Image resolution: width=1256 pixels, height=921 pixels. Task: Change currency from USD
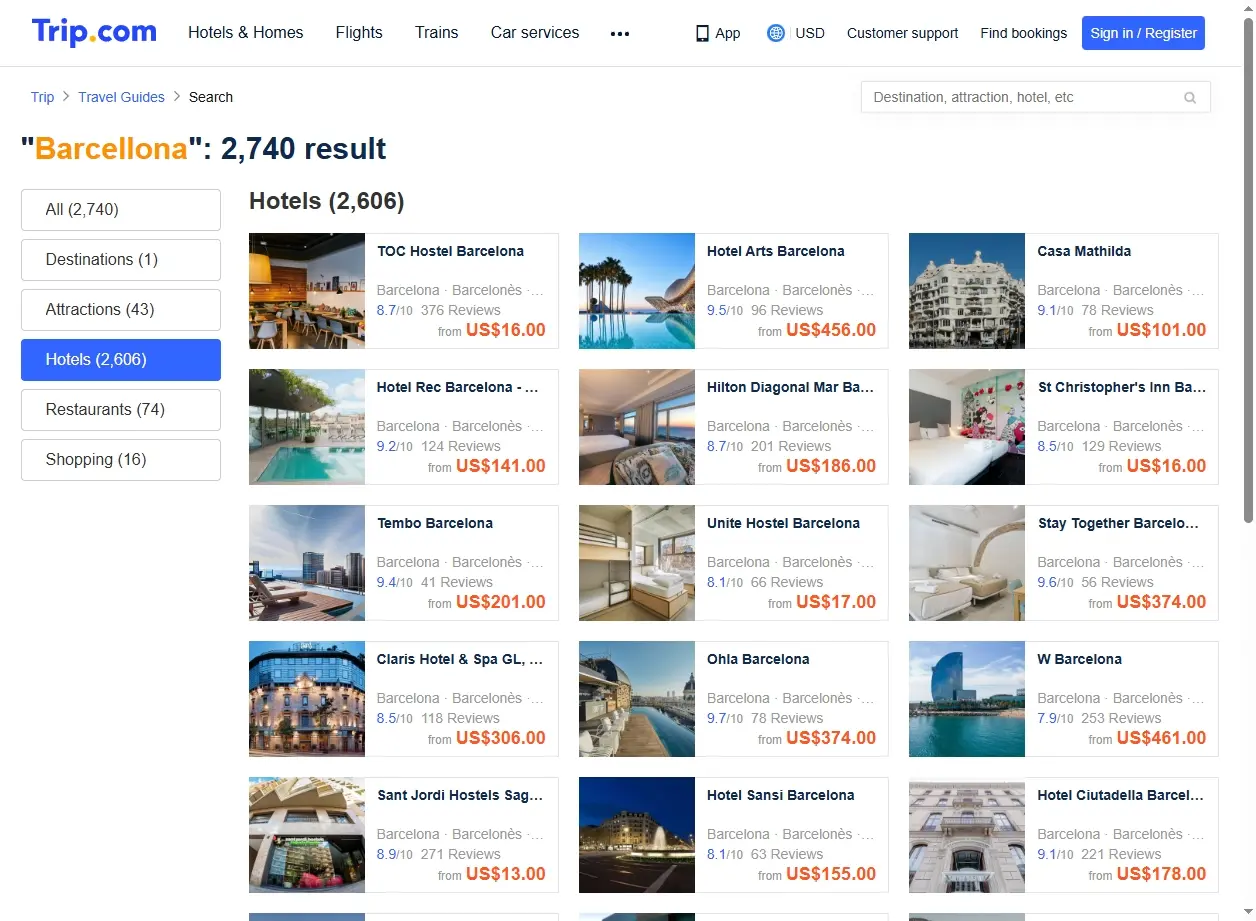point(810,33)
